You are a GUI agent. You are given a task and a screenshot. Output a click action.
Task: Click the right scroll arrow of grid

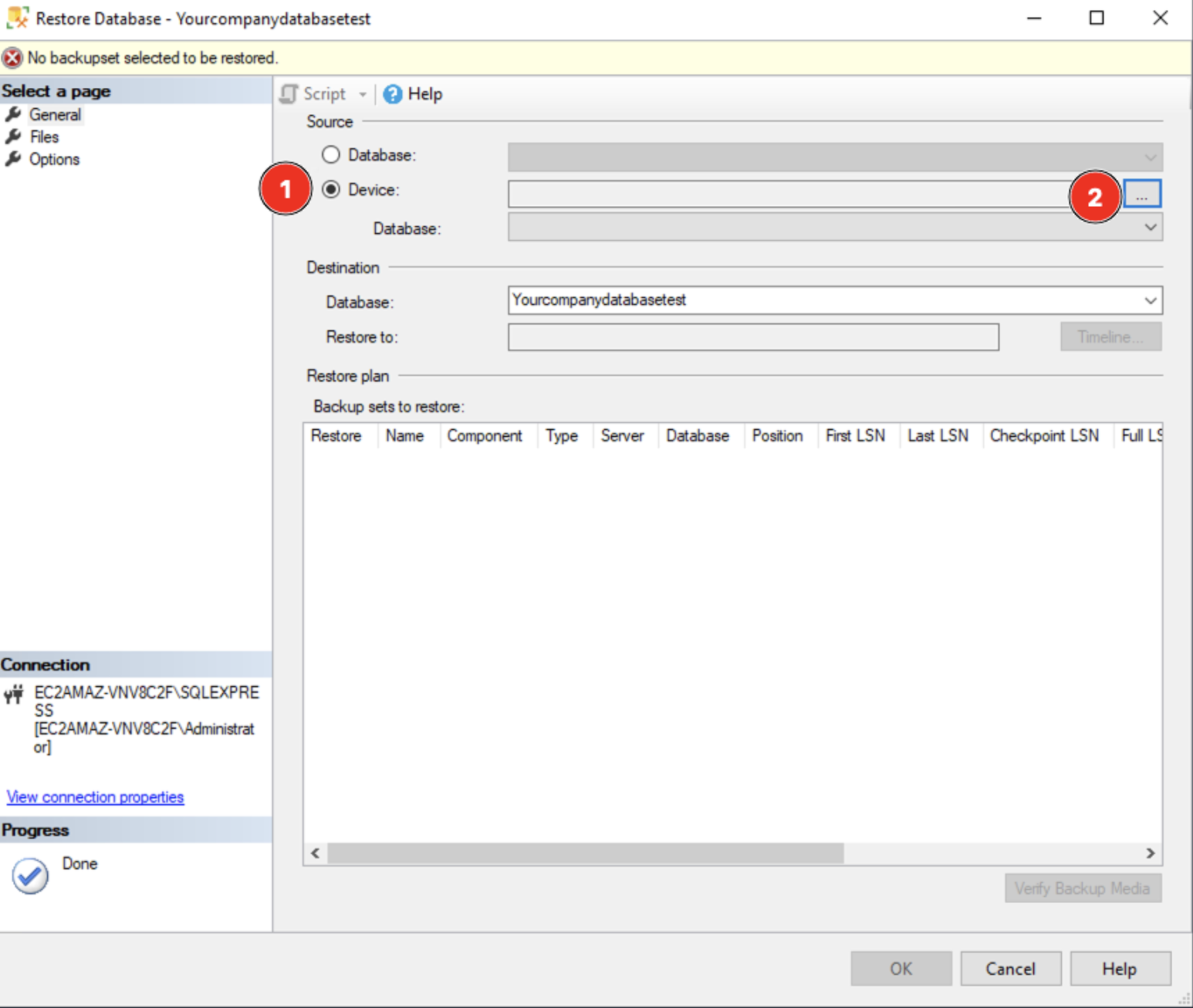[1151, 853]
